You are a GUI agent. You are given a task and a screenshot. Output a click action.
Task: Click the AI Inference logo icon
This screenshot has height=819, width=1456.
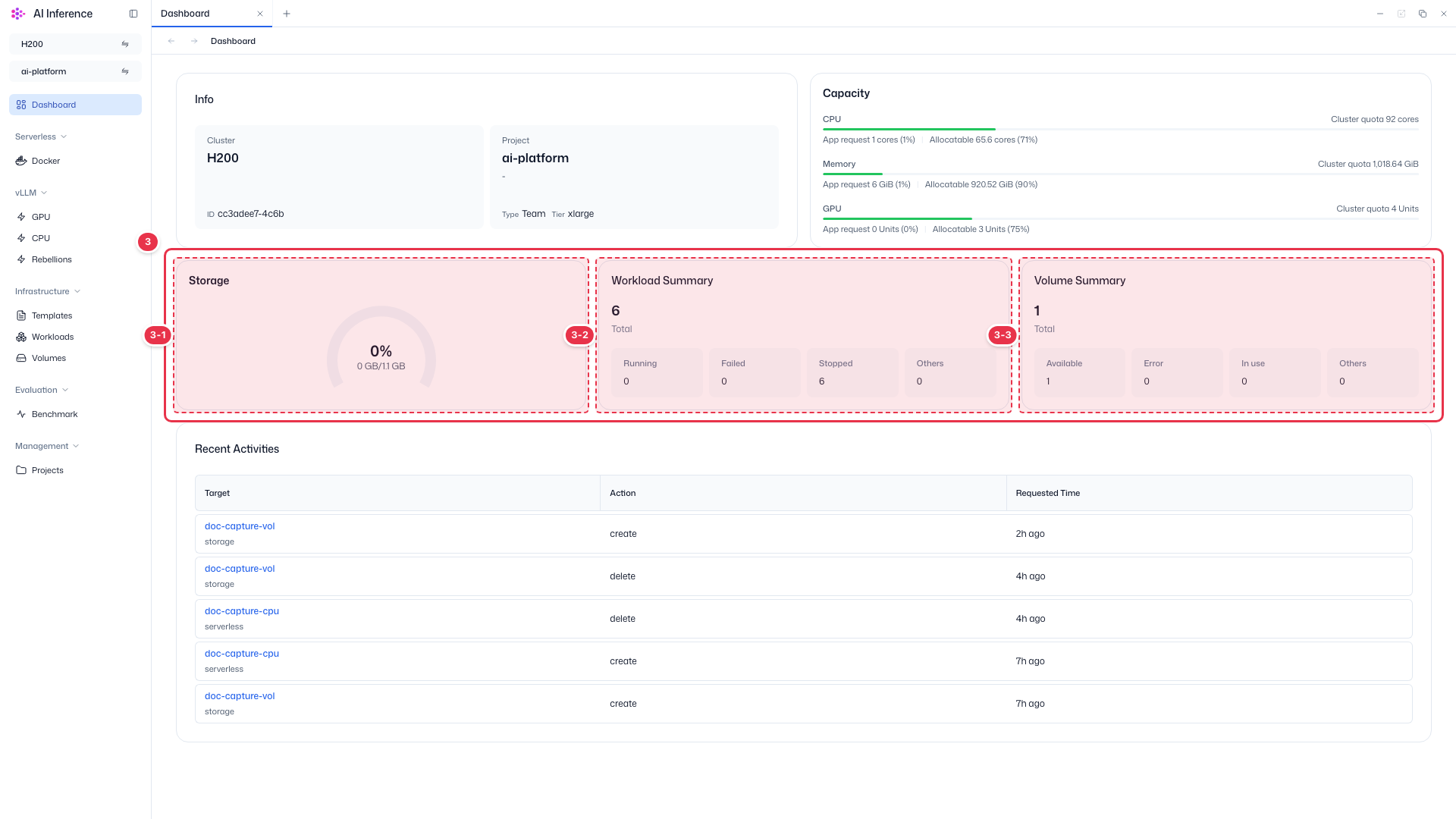pyautogui.click(x=18, y=14)
